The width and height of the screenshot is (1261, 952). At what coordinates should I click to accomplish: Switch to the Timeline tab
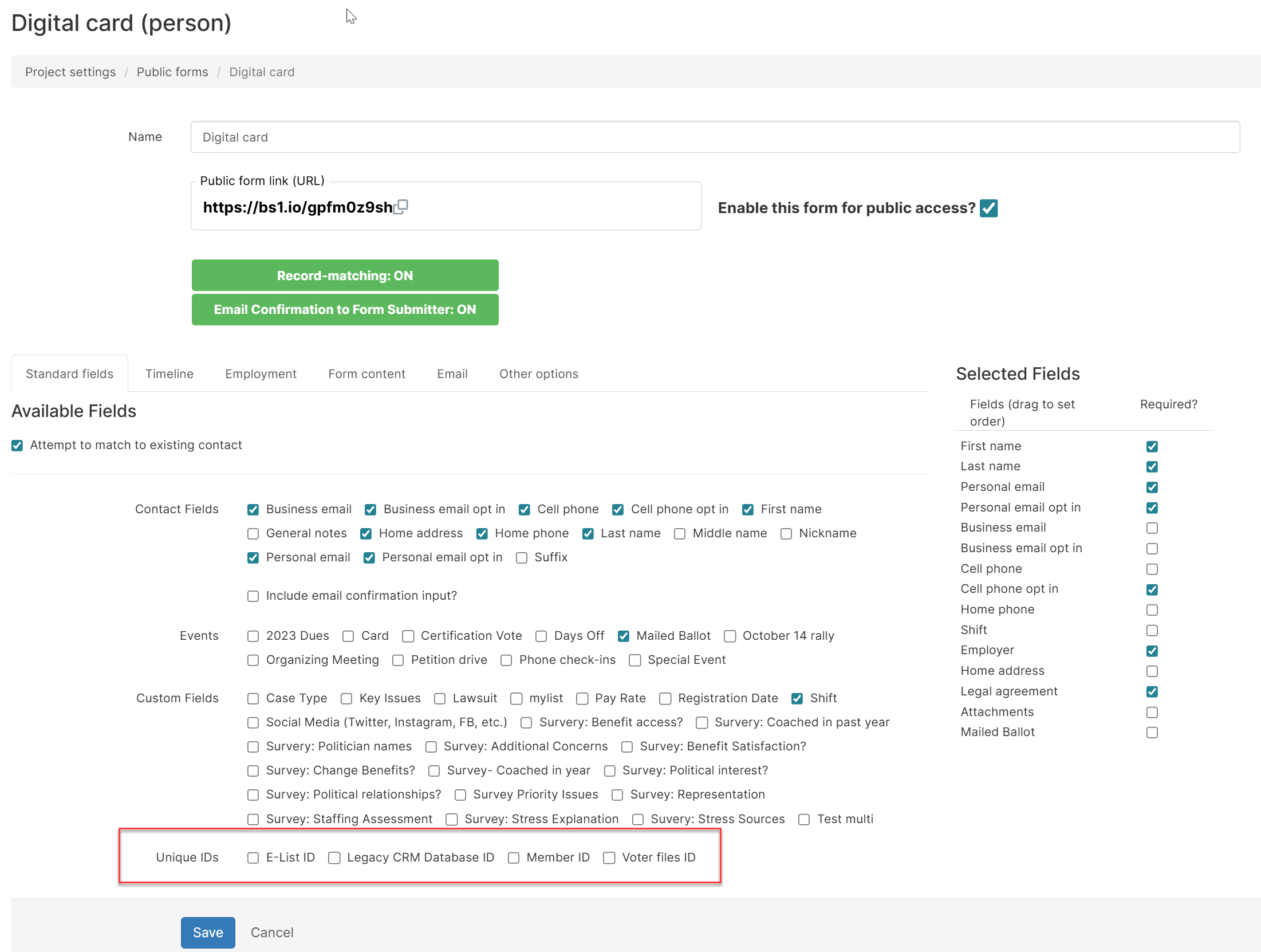169,374
